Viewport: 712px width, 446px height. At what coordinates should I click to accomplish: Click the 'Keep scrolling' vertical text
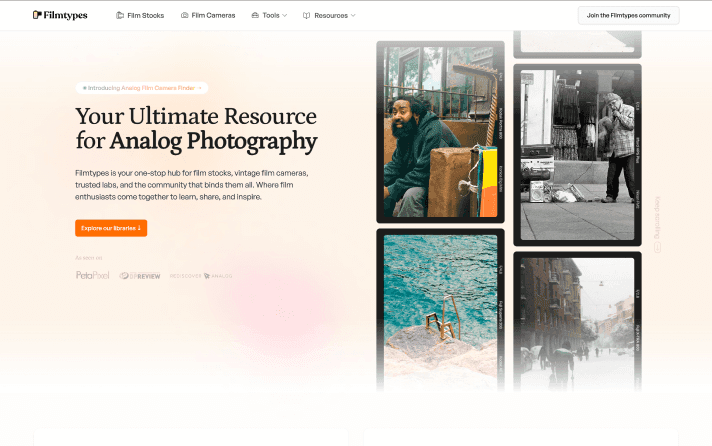pos(657,218)
